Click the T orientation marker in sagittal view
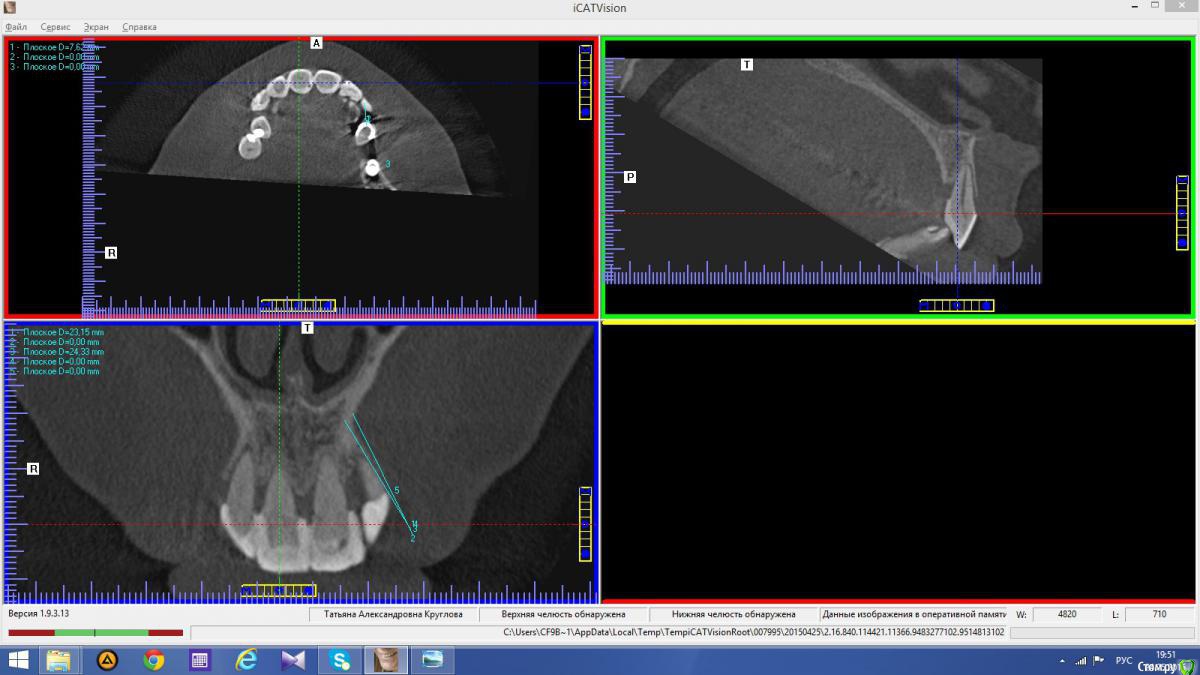The width and height of the screenshot is (1200, 675). pos(747,64)
